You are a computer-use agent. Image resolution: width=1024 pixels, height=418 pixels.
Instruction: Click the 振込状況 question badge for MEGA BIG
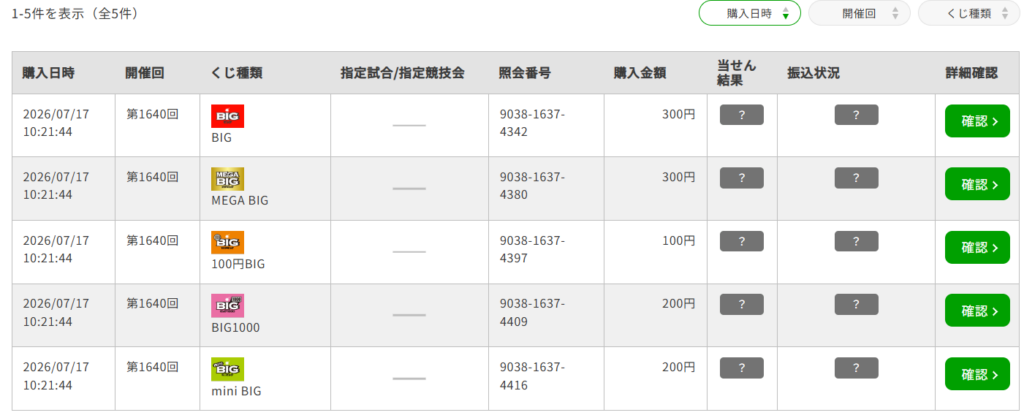pyautogui.click(x=856, y=178)
